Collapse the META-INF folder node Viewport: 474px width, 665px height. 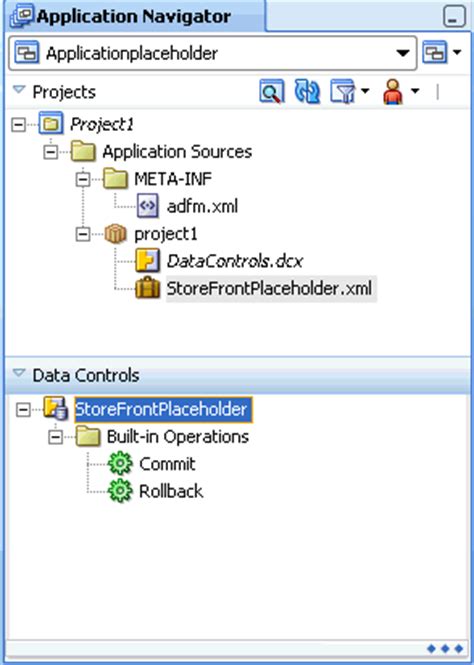(x=83, y=179)
